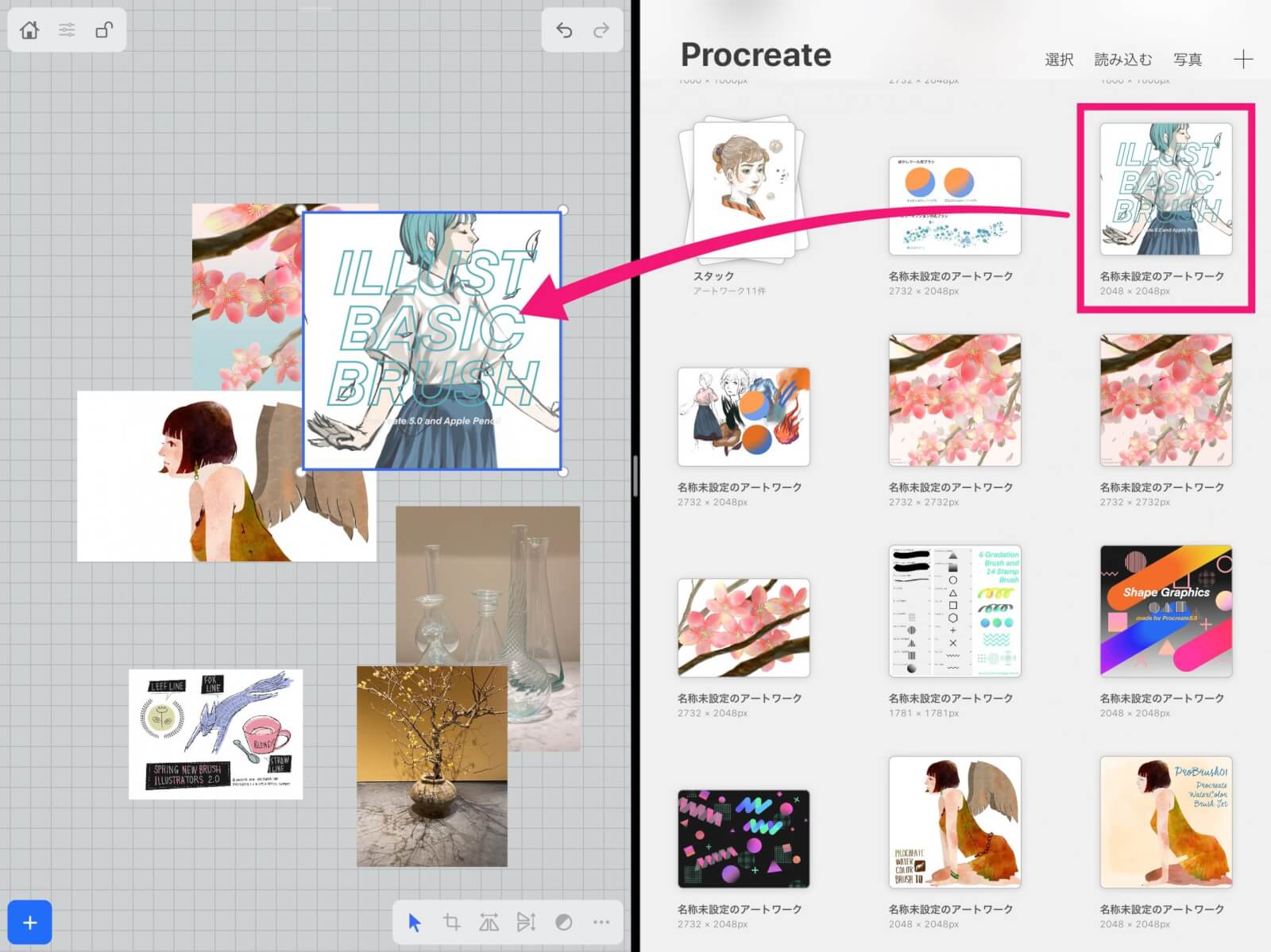This screenshot has width=1271, height=952.
Task: Tap the Redo arrow
Action: 601,29
